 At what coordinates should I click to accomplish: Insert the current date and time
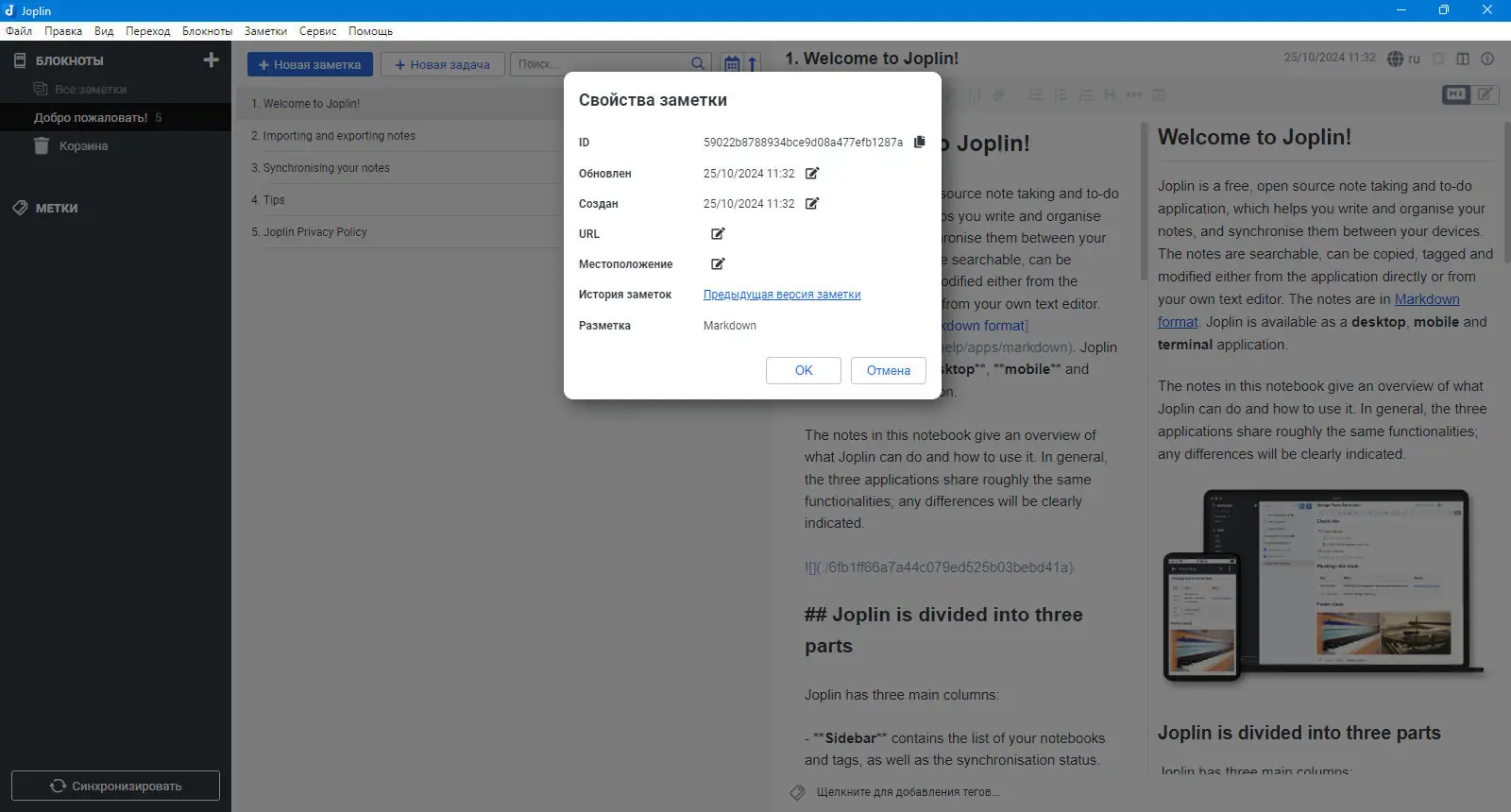coord(1159,95)
